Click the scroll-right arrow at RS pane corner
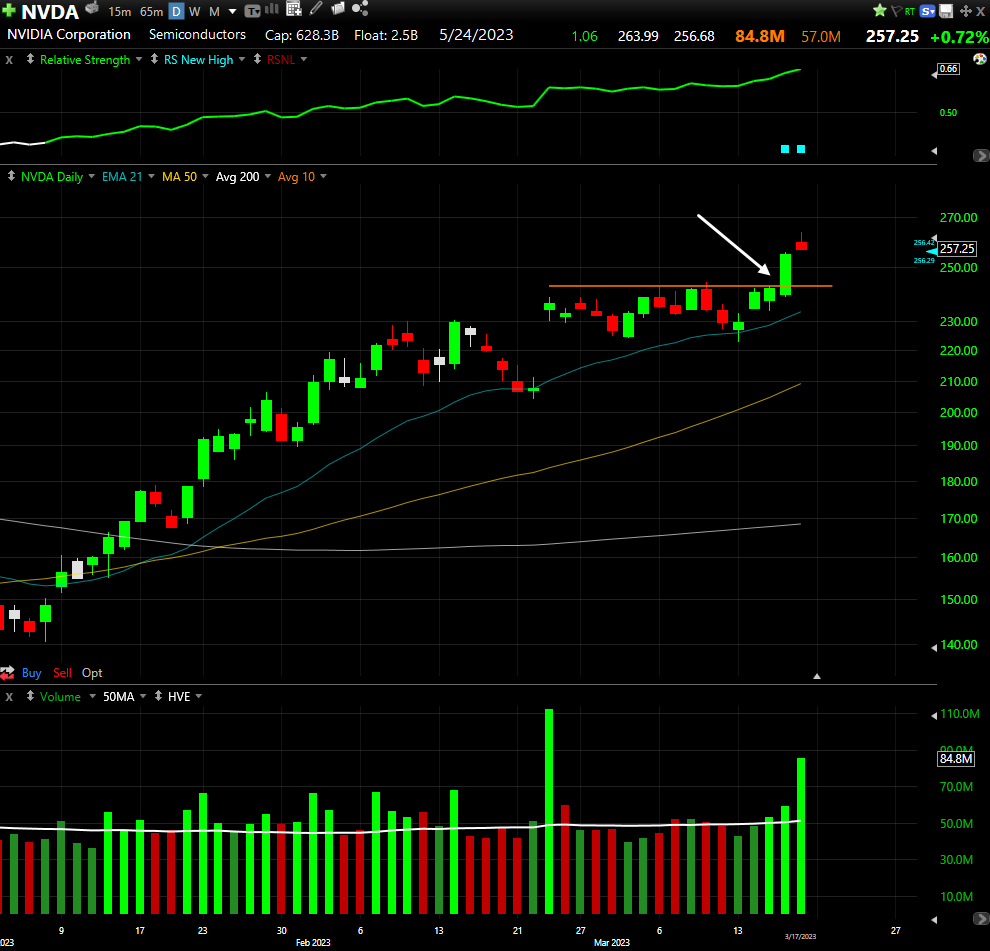The image size is (990, 951). click(x=981, y=155)
